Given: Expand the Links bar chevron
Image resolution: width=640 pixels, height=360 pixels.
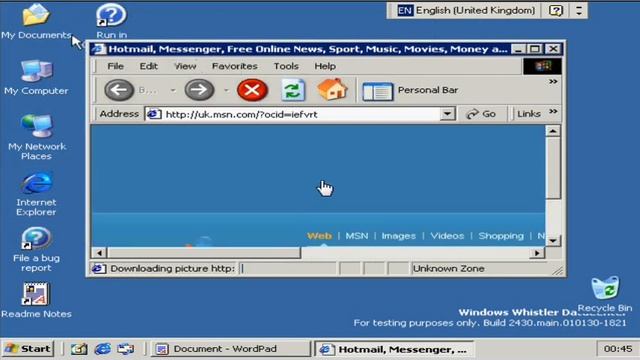Looking at the screenshot, I should coord(553,111).
